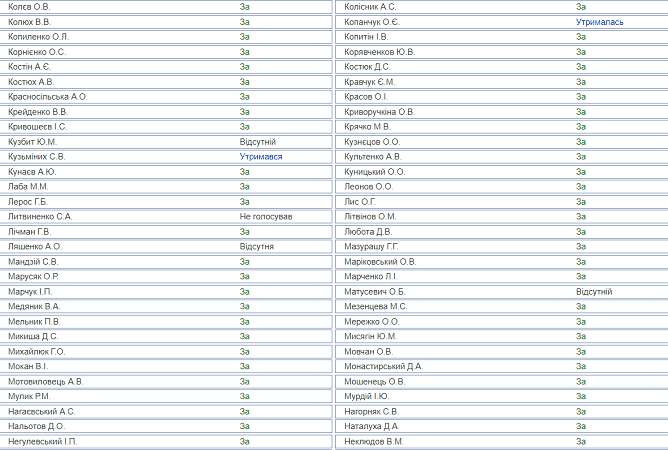Screen dimensions: 668x450
Task: Click Кузбит Ю.М. in the list
Action: 32,142
